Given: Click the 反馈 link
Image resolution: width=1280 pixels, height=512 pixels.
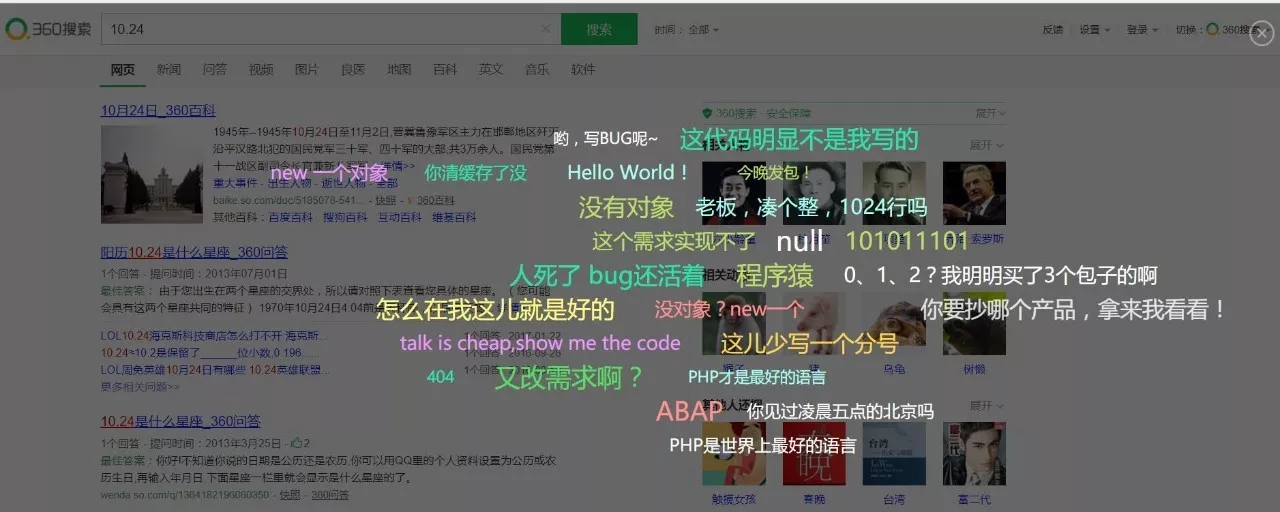Looking at the screenshot, I should (1053, 30).
